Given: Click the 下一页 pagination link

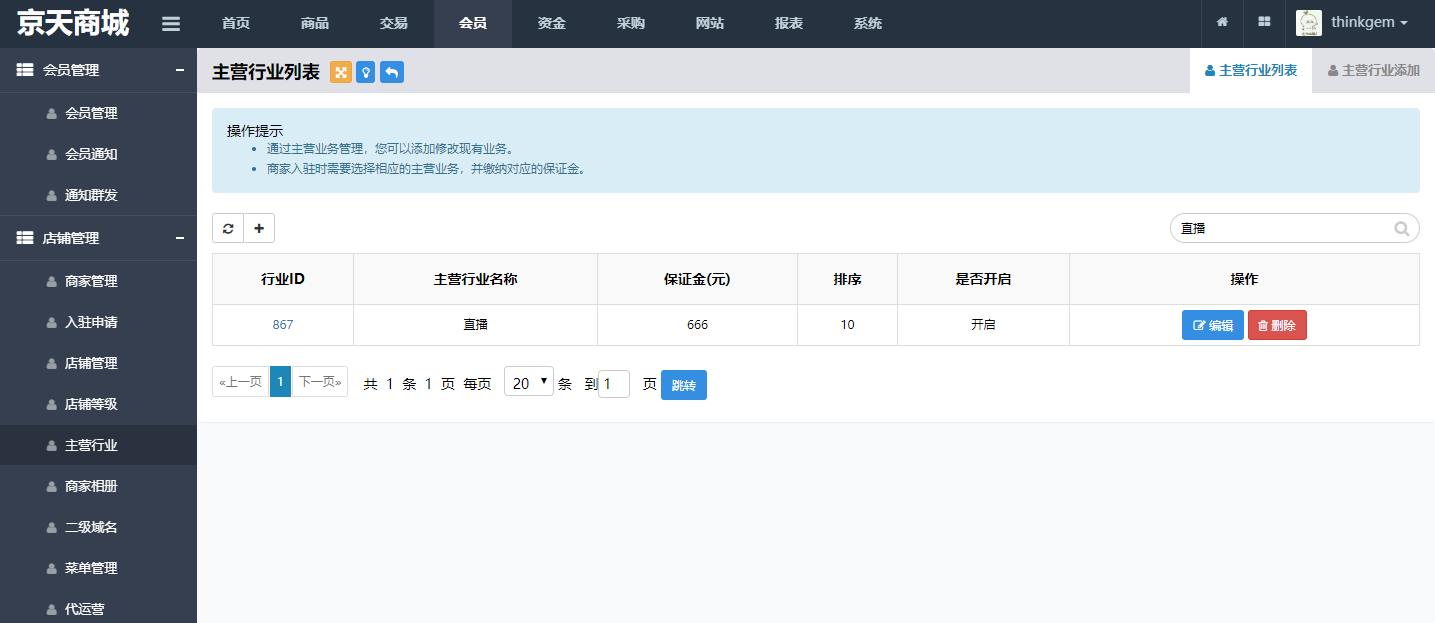Looking at the screenshot, I should point(319,381).
